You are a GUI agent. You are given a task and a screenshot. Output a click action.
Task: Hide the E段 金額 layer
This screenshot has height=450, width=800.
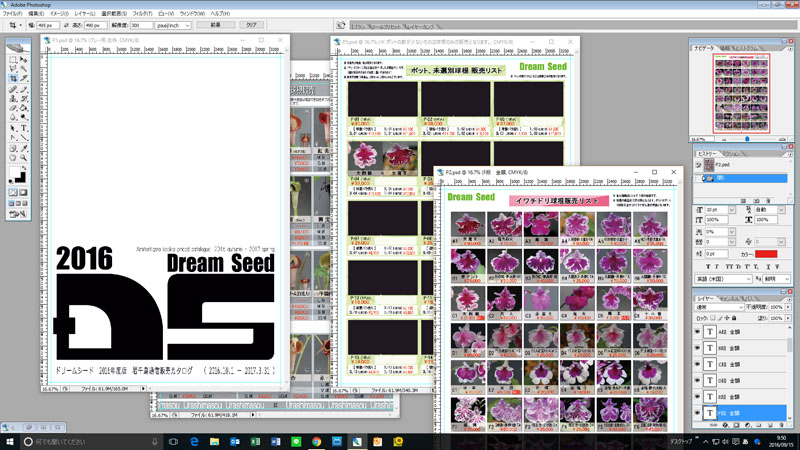pyautogui.click(x=697, y=397)
